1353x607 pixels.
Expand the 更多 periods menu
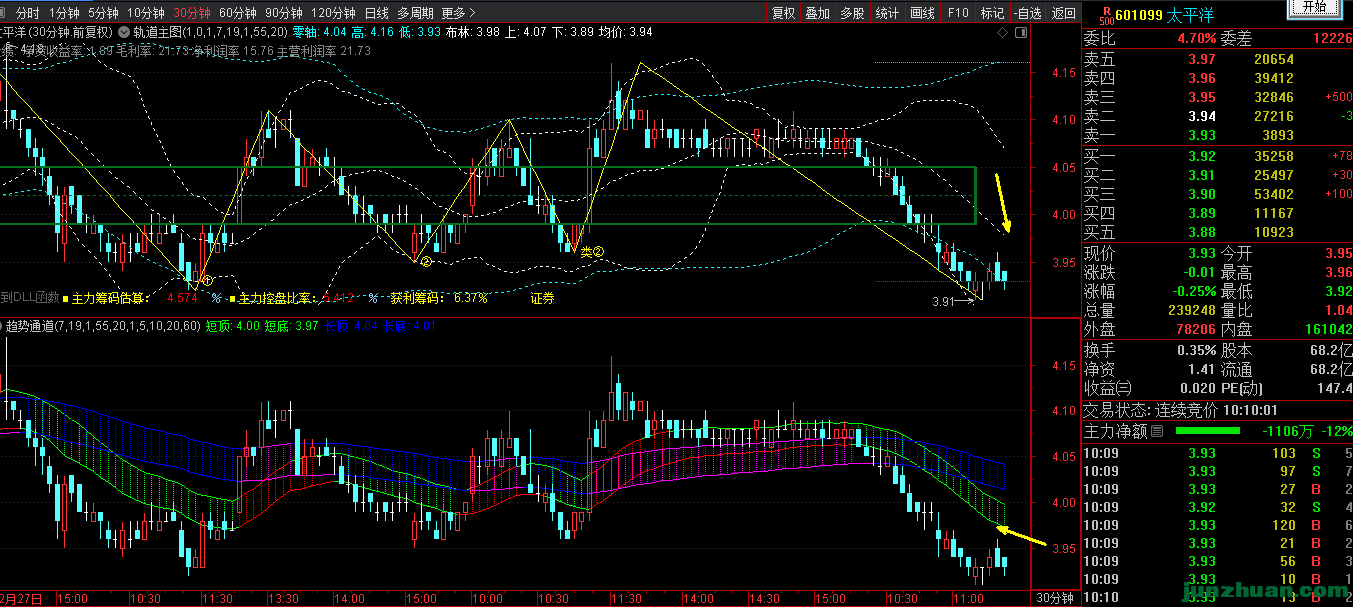pyautogui.click(x=456, y=13)
